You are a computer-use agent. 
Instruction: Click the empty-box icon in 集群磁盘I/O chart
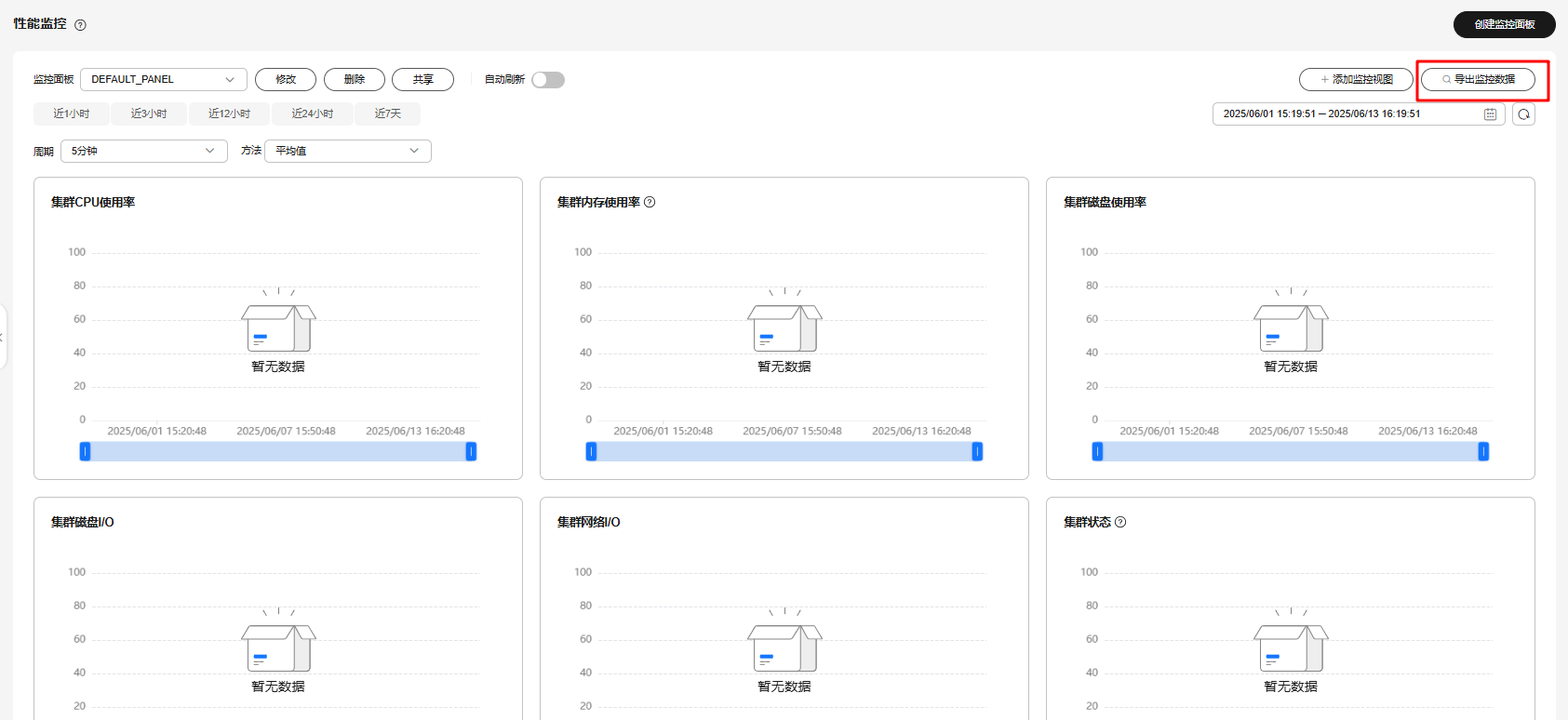(278, 640)
